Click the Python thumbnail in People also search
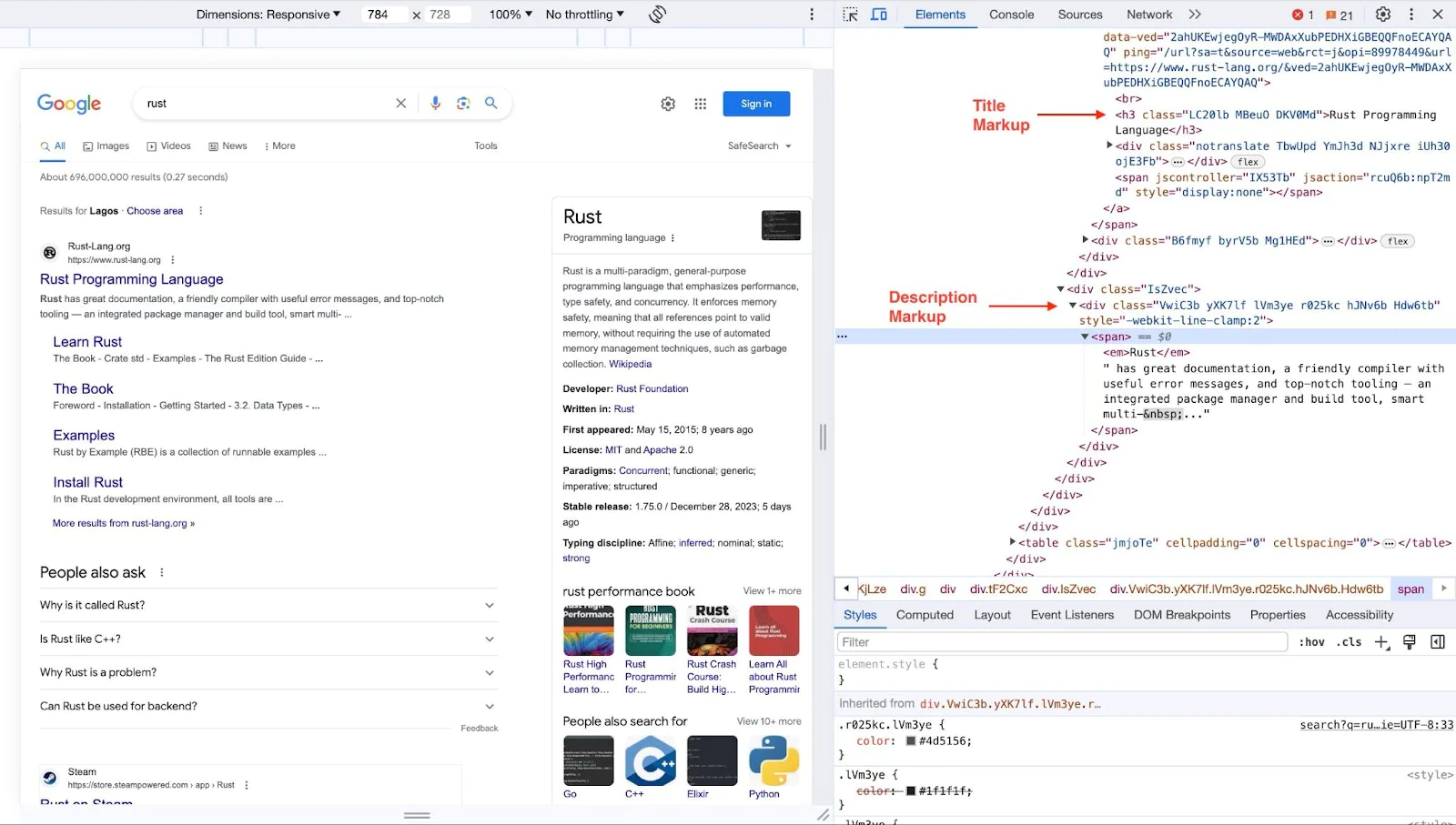Image resolution: width=1456 pixels, height=825 pixels. tap(773, 761)
